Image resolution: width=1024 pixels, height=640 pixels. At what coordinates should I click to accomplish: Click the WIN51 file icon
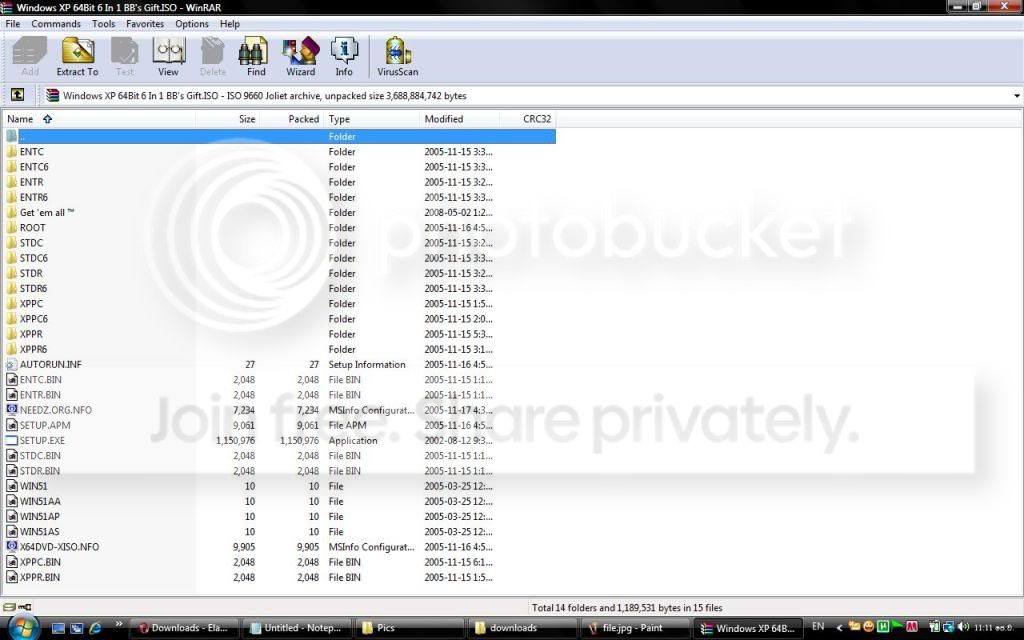pyautogui.click(x=11, y=486)
